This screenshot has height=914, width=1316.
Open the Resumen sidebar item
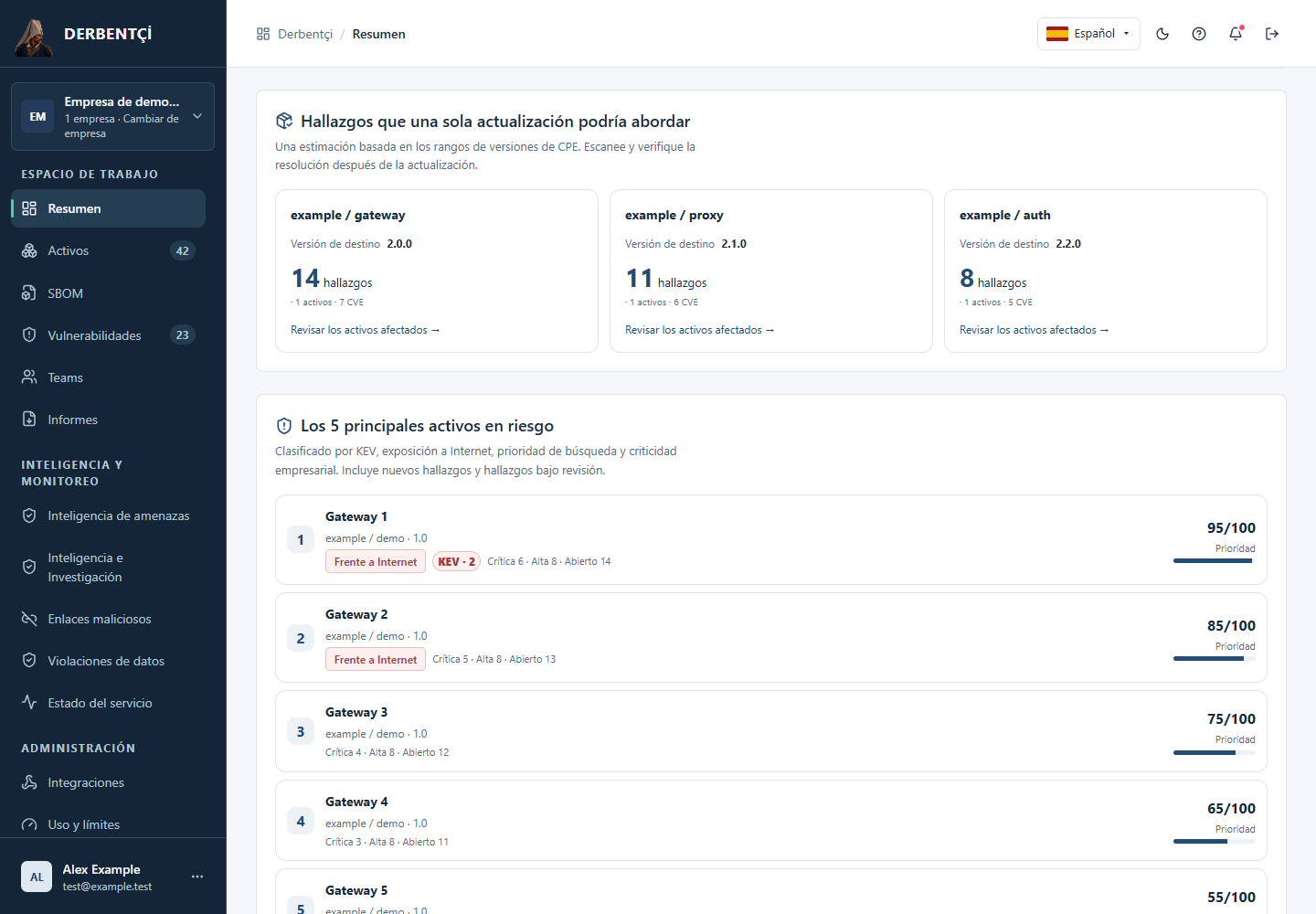(x=108, y=208)
